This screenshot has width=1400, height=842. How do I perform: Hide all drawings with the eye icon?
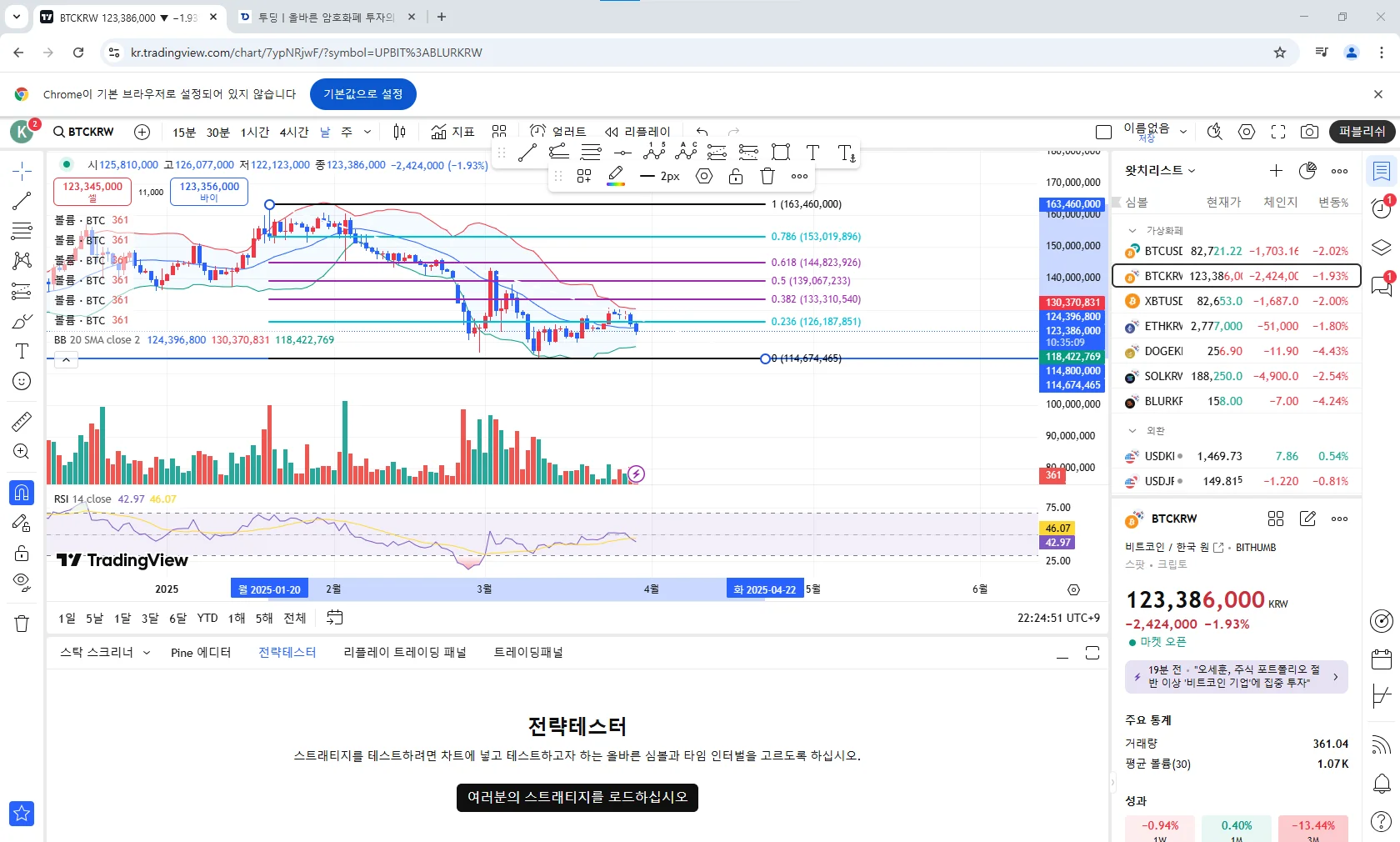coord(22,582)
